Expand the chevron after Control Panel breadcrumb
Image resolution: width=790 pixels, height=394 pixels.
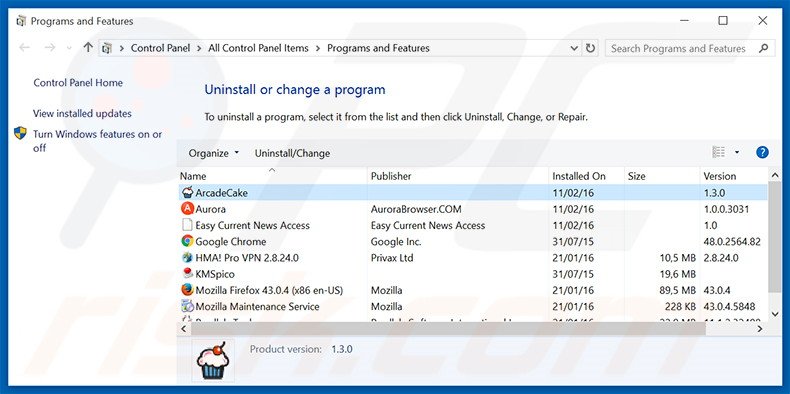(x=199, y=48)
